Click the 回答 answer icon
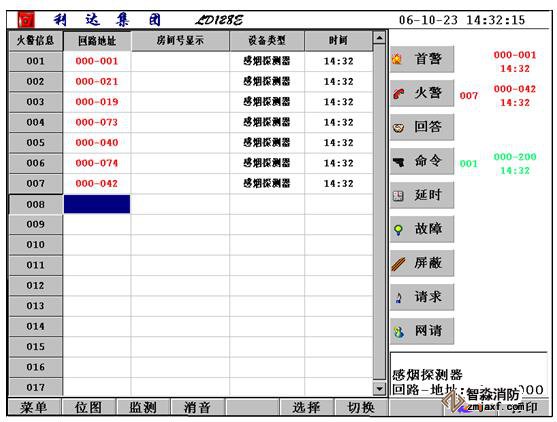This screenshot has height=422, width=557. pyautogui.click(x=399, y=128)
